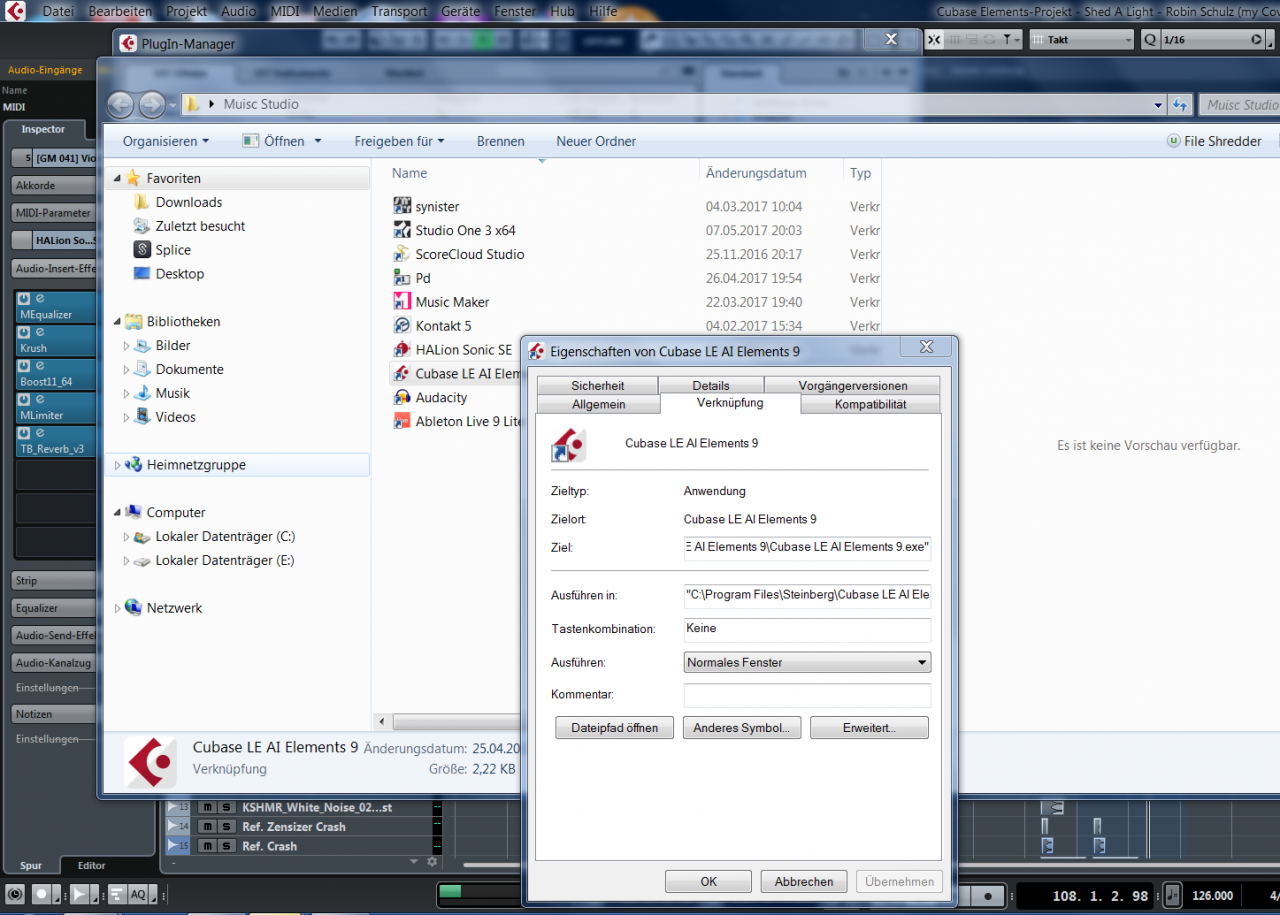The image size is (1280, 915).
Task: Open MEqualizer edit 'e' button
Action: click(40, 299)
